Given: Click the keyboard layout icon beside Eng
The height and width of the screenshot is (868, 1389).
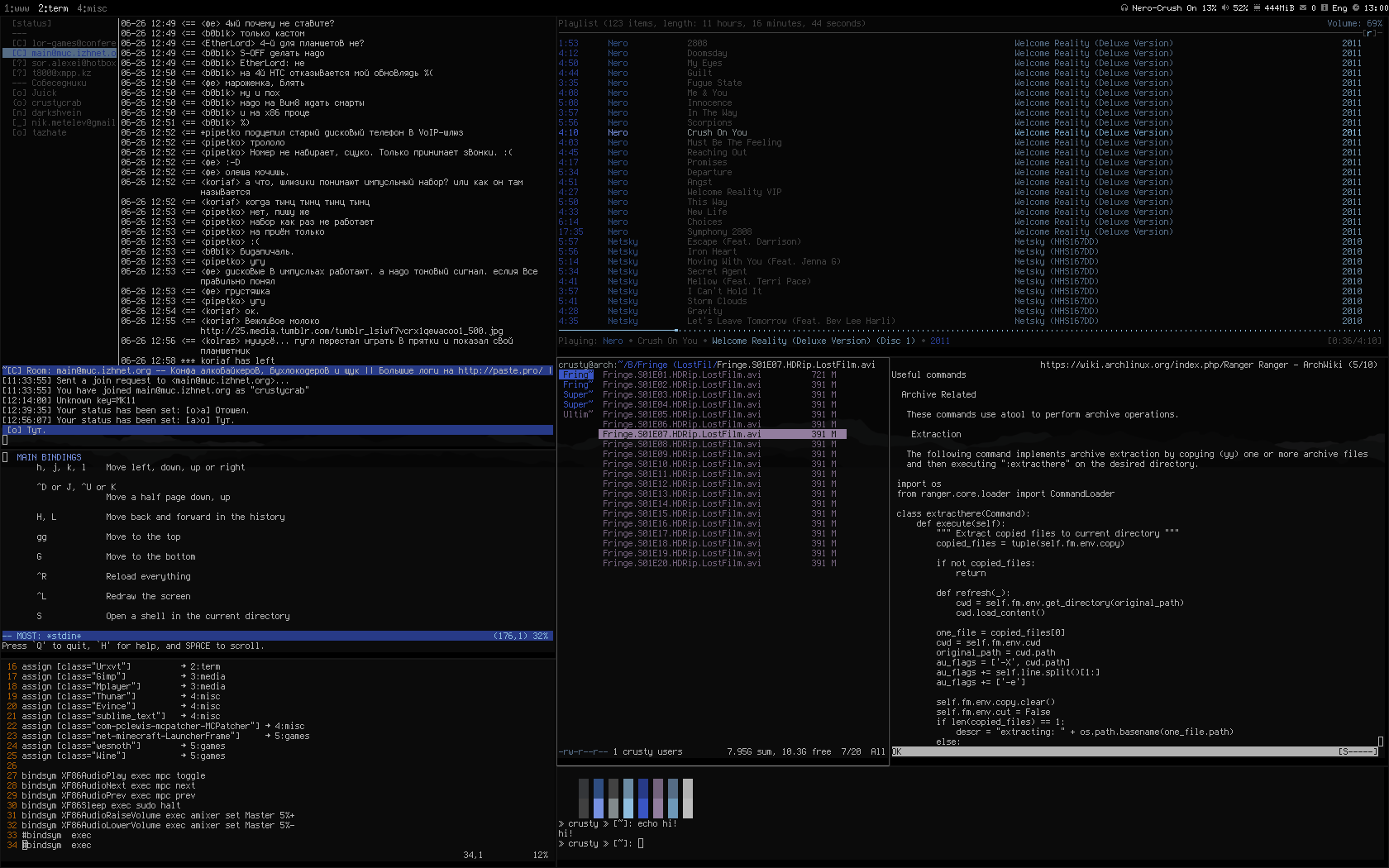Looking at the screenshot, I should click(x=1325, y=7).
